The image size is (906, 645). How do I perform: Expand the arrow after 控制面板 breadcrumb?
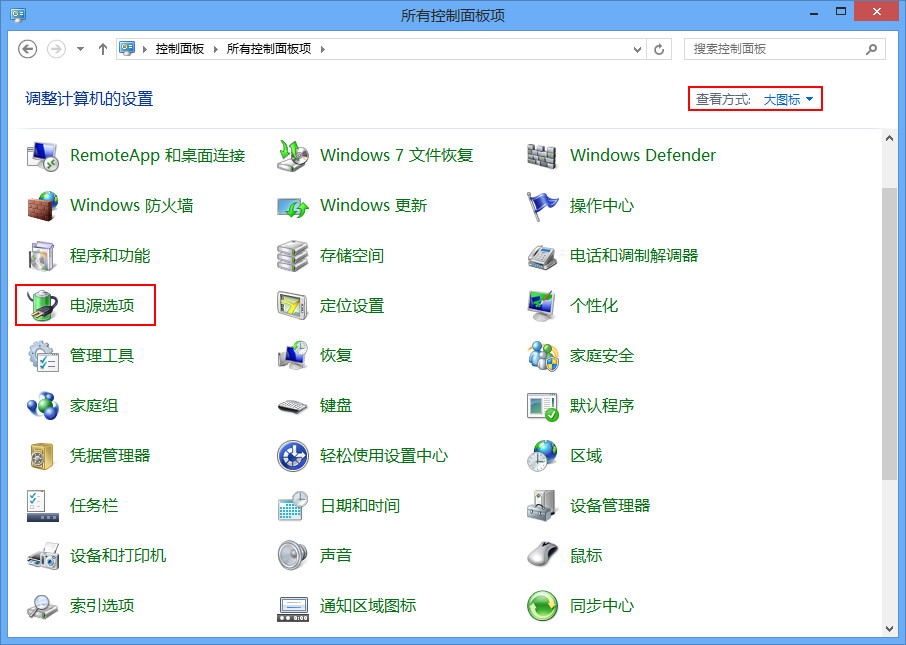click(216, 49)
